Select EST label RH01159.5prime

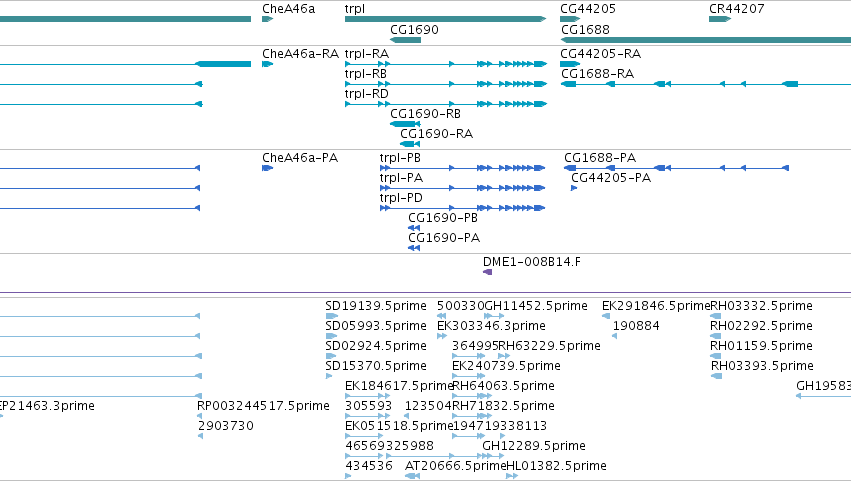pos(761,346)
